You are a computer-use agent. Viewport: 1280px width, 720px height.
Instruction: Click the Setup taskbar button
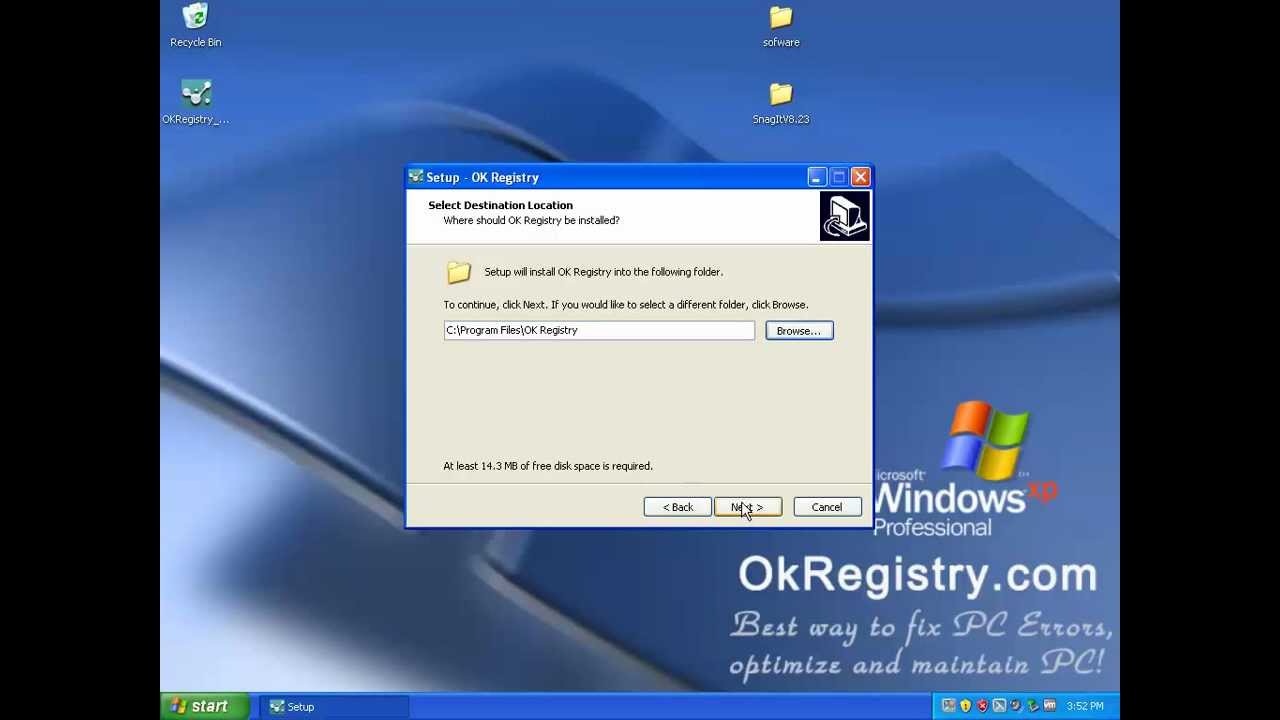[x=335, y=707]
